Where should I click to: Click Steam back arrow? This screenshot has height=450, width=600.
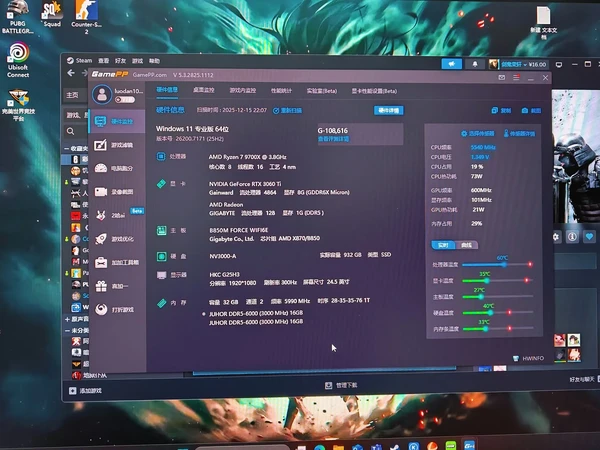71,73
